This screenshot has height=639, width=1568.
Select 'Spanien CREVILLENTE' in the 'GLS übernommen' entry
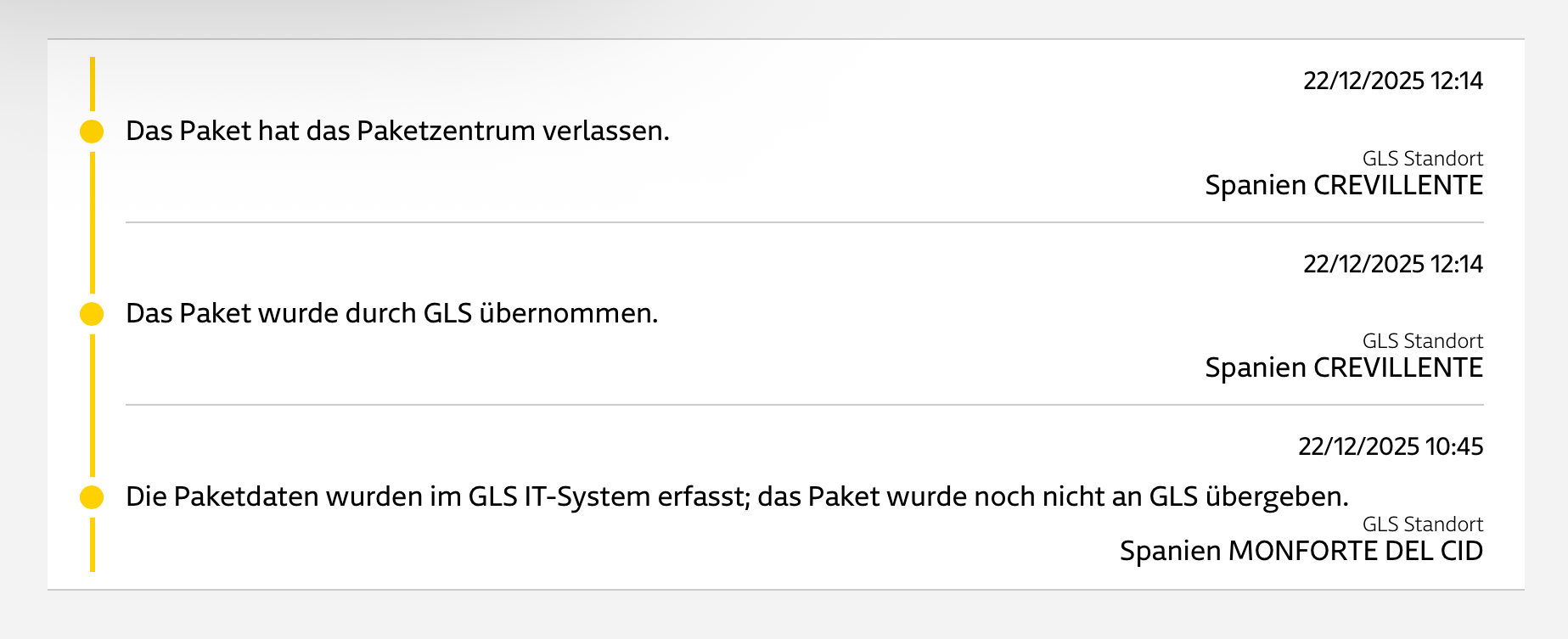[x=1343, y=367]
